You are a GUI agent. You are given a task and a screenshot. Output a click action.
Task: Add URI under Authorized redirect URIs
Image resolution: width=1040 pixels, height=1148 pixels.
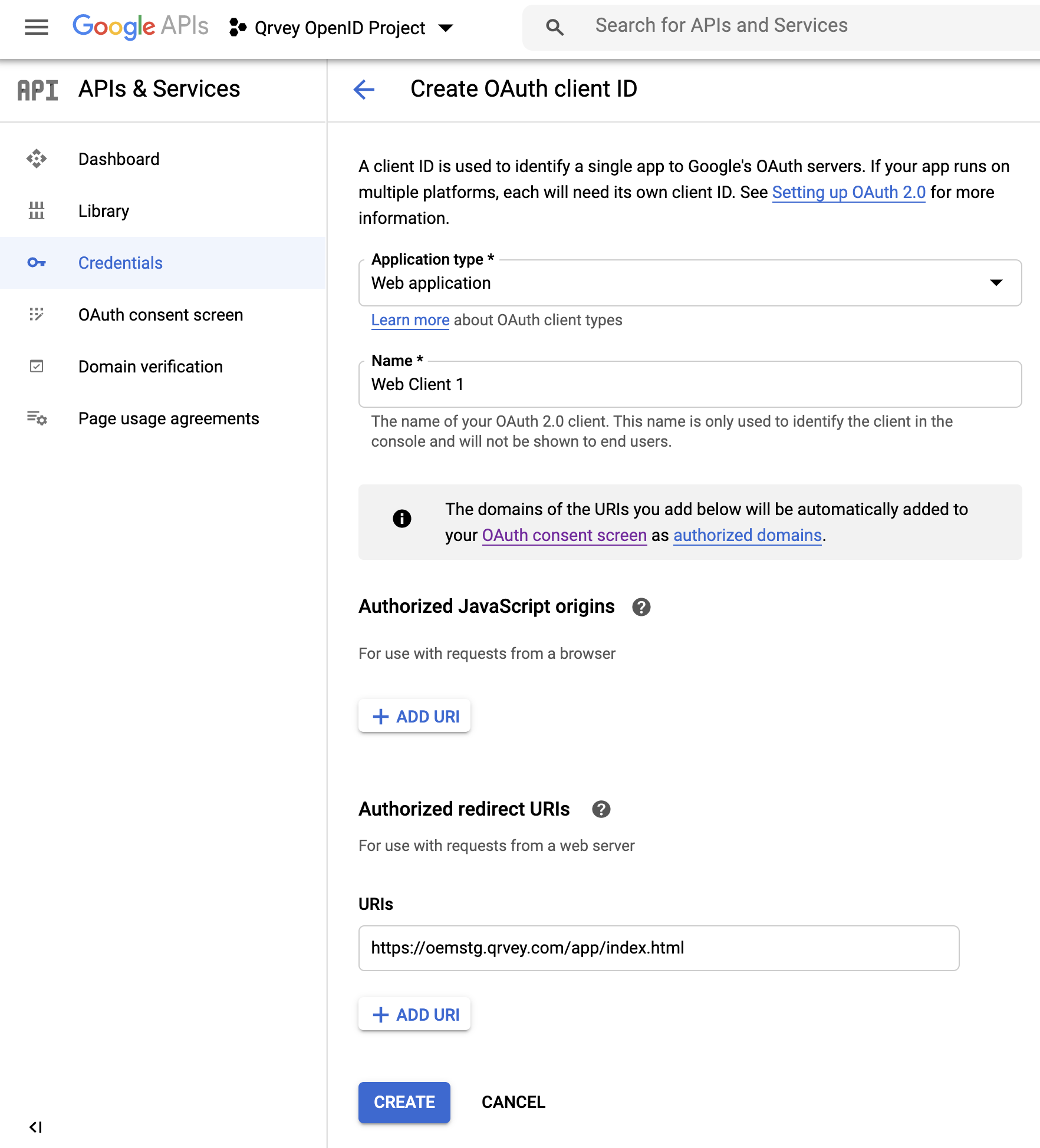pos(414,1014)
